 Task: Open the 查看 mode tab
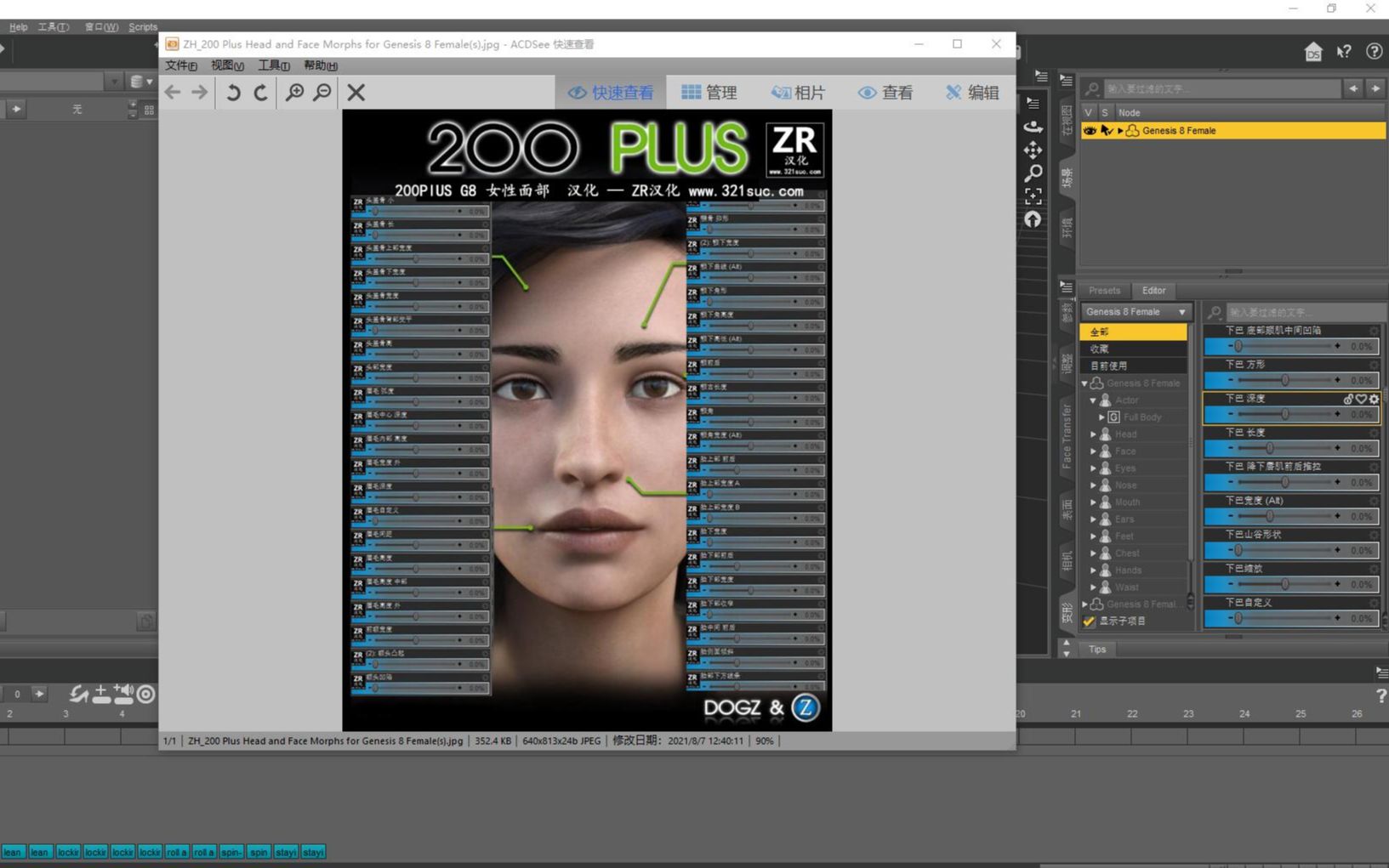(885, 92)
